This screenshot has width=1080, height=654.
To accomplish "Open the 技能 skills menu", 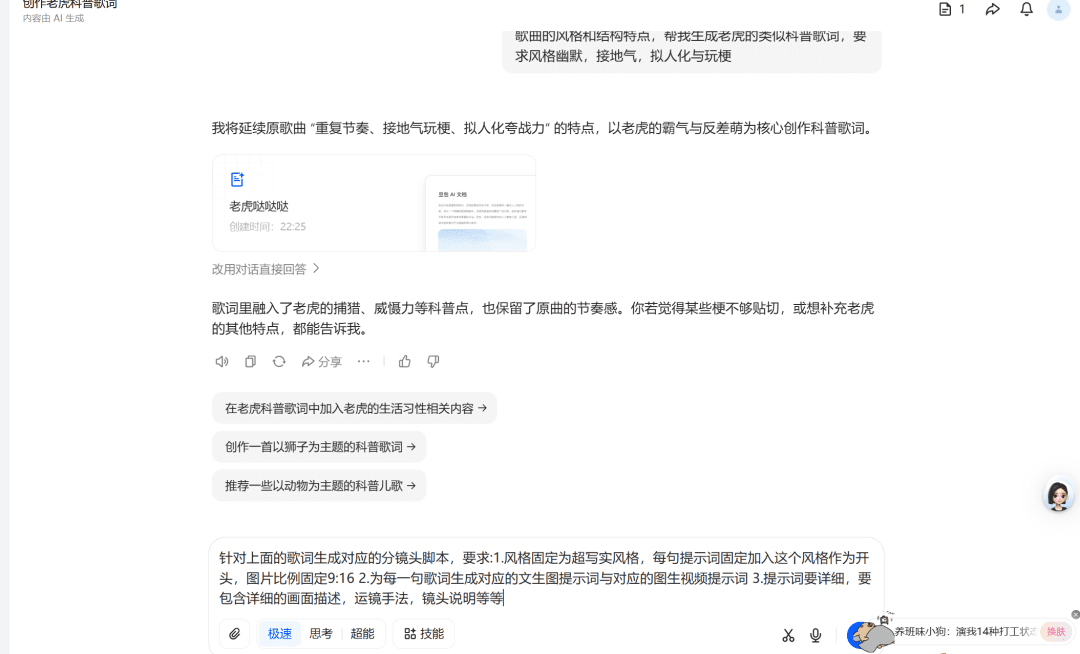I will click(424, 634).
